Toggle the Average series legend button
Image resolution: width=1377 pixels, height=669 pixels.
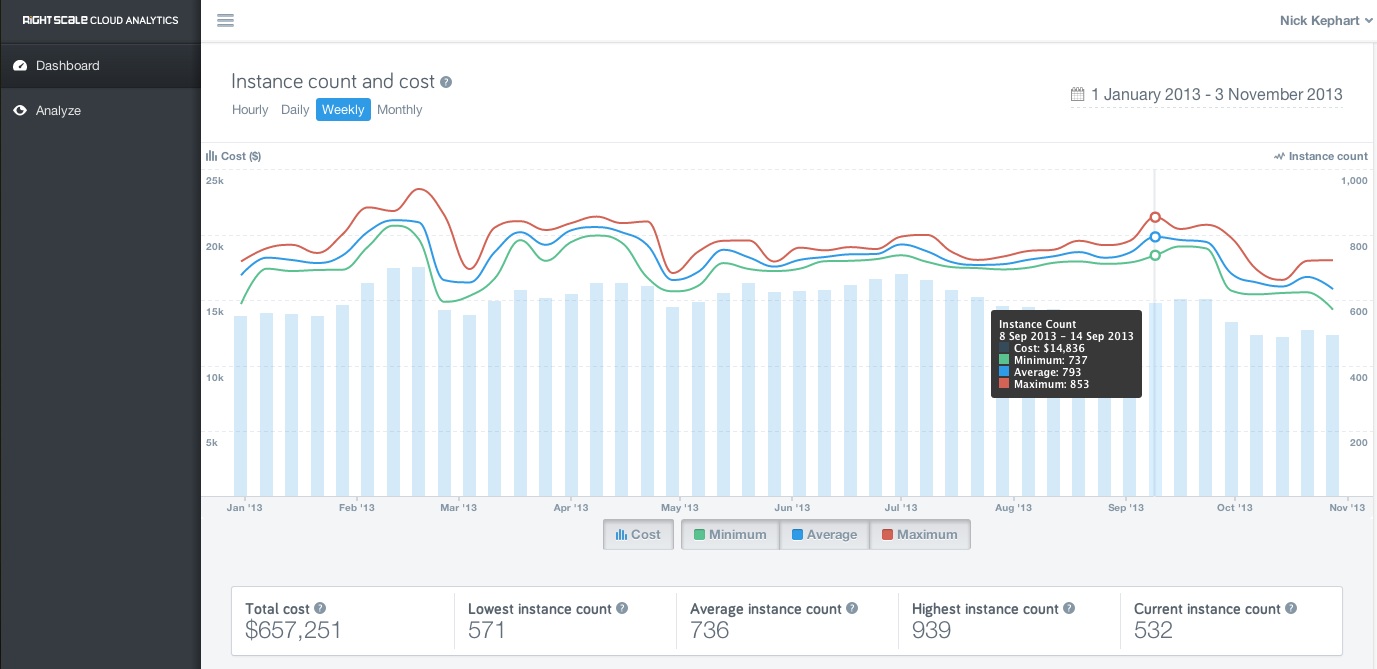coord(824,534)
